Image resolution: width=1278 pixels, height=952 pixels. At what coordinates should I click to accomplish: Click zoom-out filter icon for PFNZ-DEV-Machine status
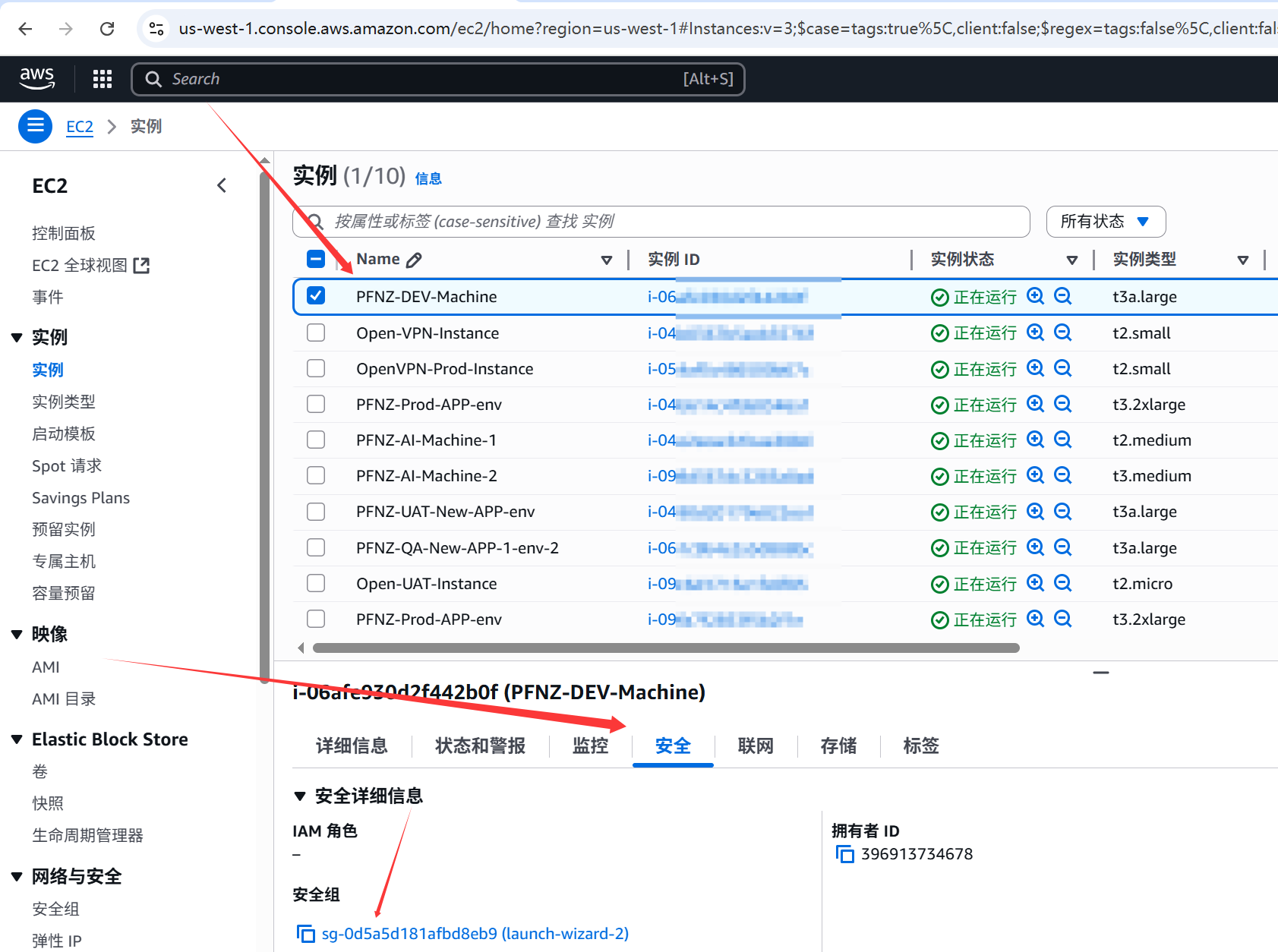click(x=1063, y=296)
